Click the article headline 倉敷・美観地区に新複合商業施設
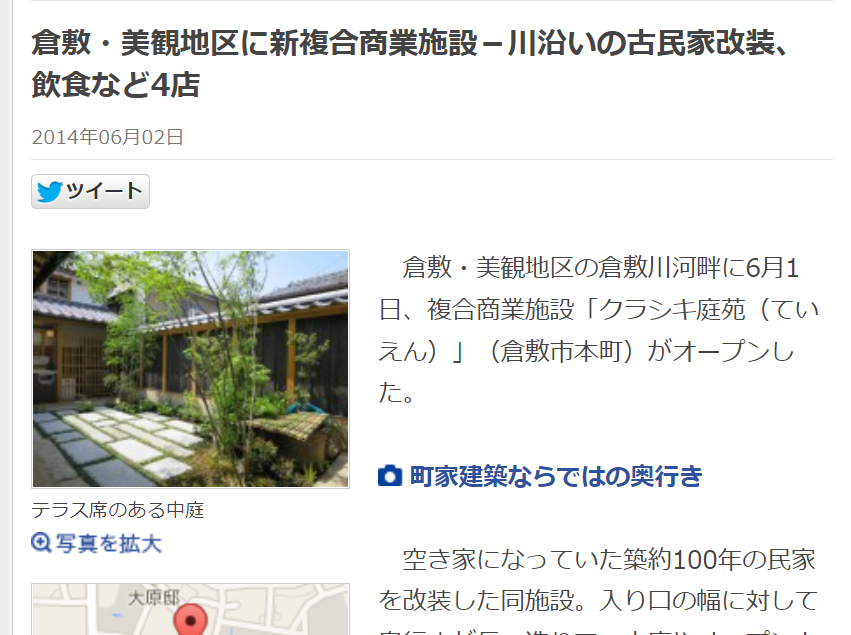The width and height of the screenshot is (851, 635). click(254, 43)
